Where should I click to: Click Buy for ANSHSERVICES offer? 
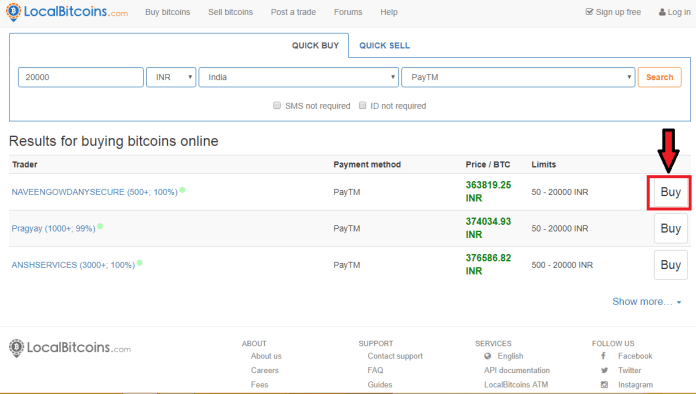670,265
